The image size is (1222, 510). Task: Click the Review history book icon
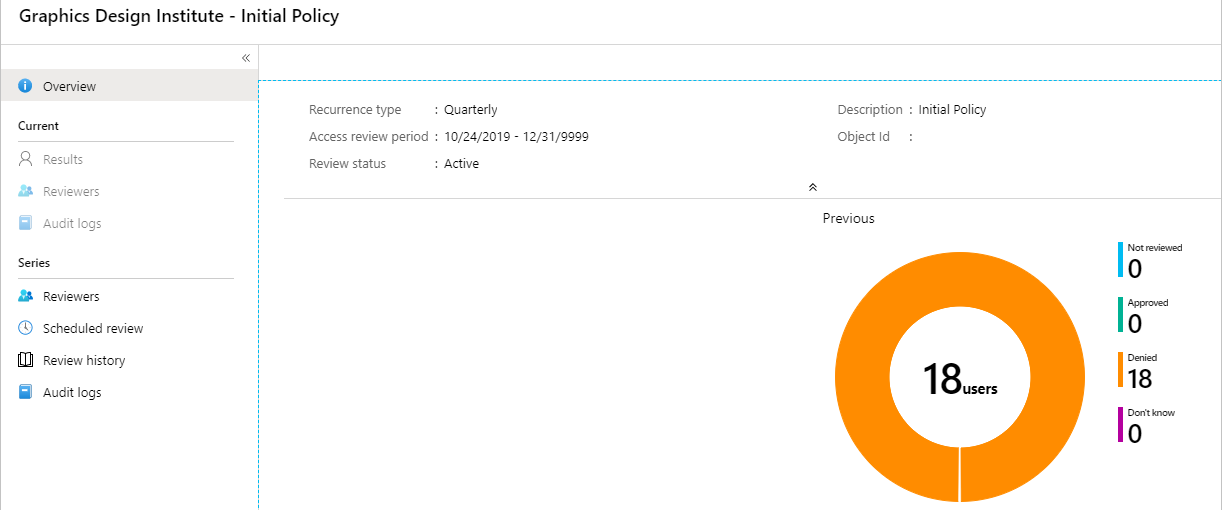pos(26,360)
